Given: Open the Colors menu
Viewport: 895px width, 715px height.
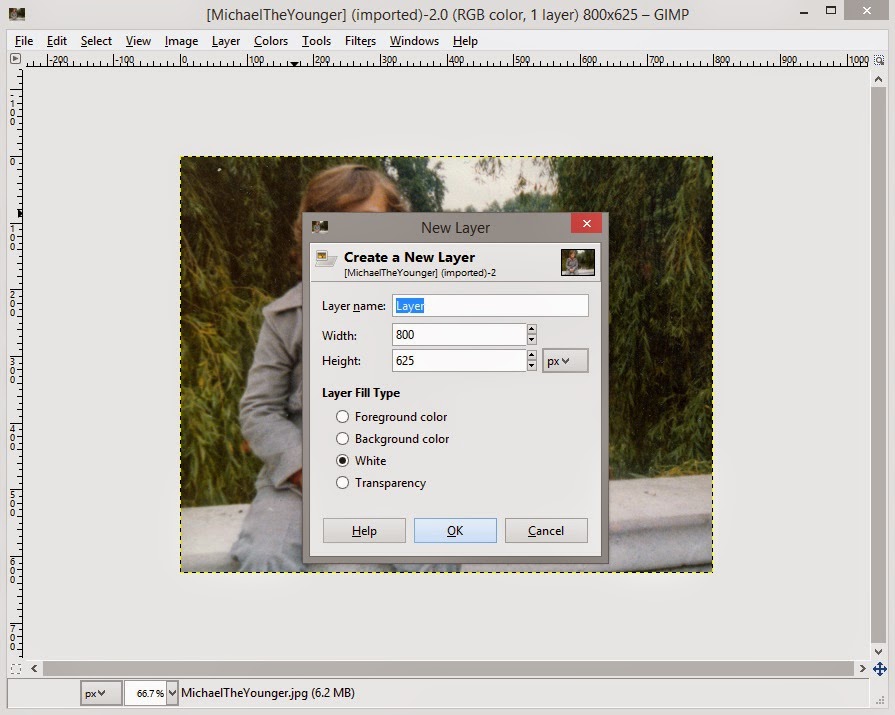Looking at the screenshot, I should [270, 41].
